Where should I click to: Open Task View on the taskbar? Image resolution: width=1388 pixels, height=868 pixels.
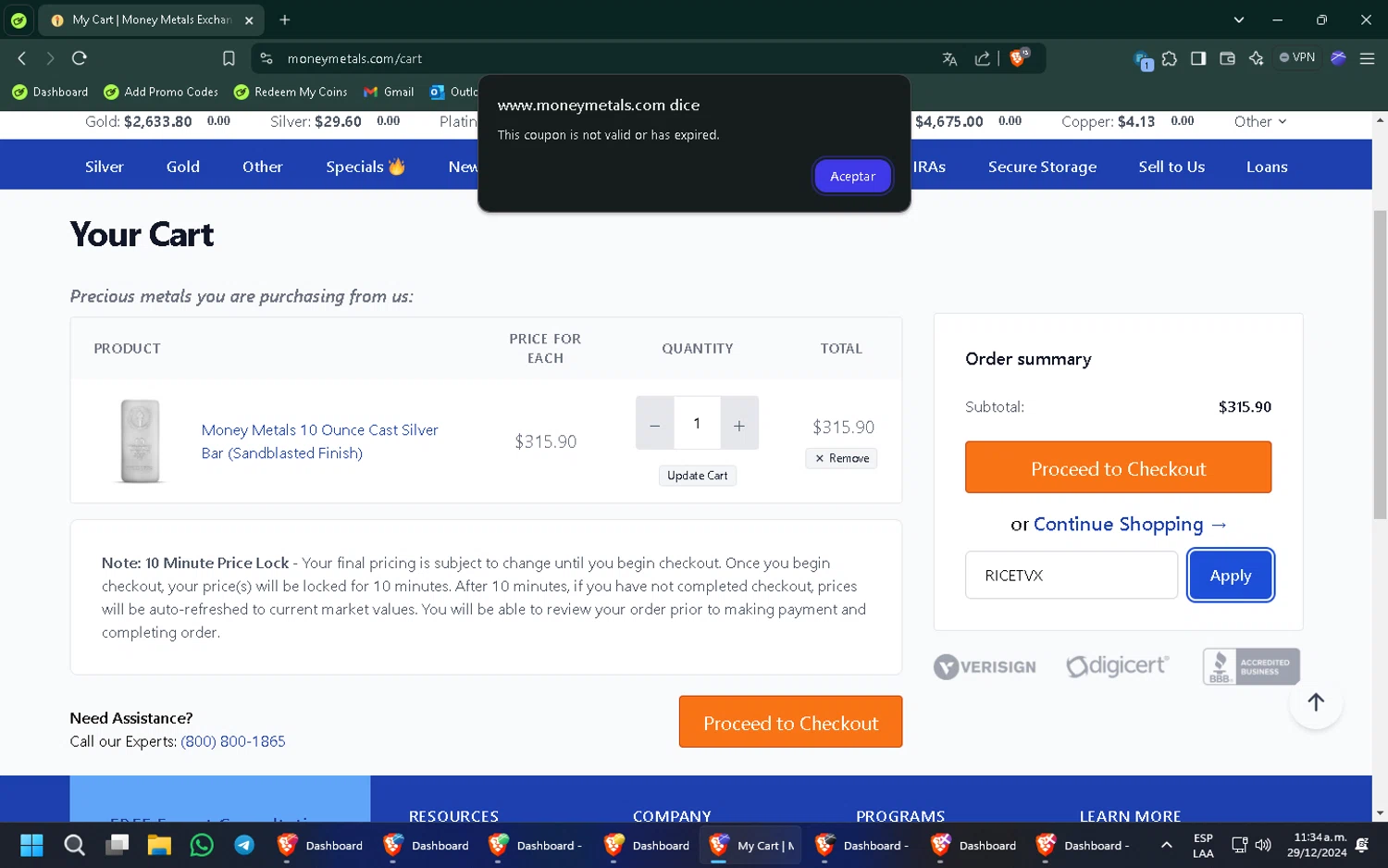click(117, 845)
